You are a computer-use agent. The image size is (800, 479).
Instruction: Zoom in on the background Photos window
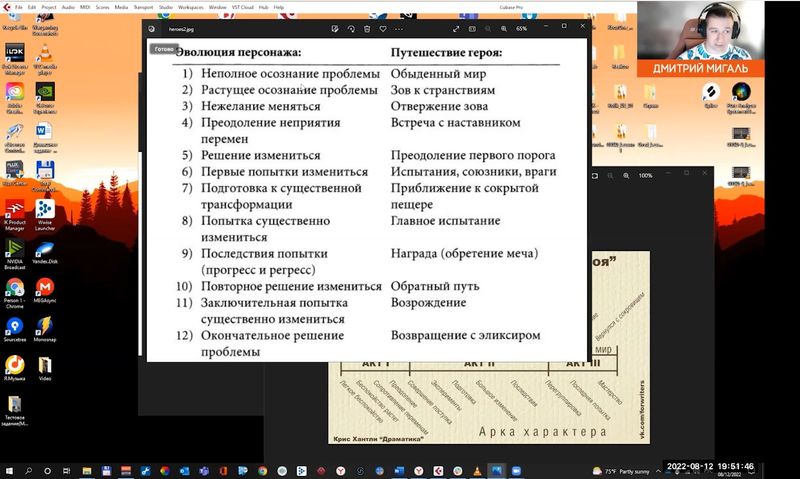click(626, 175)
